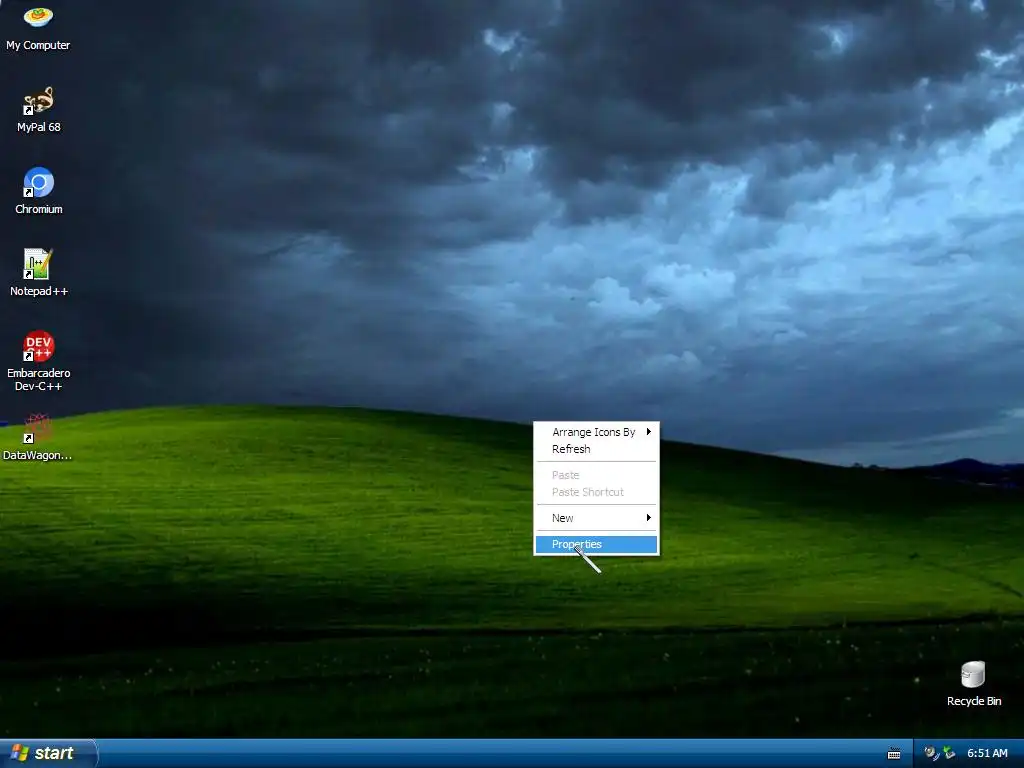Click the Safely Remove Hardware tray icon
This screenshot has height=768, width=1024.
(949, 753)
